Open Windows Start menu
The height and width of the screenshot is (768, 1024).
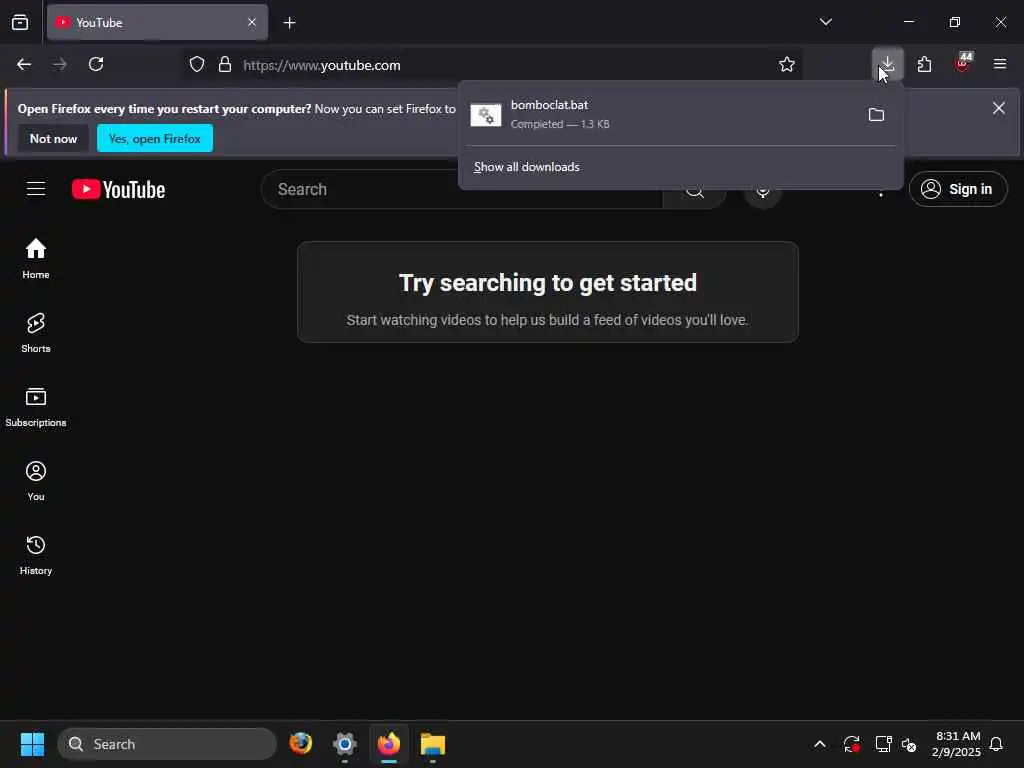tap(32, 744)
